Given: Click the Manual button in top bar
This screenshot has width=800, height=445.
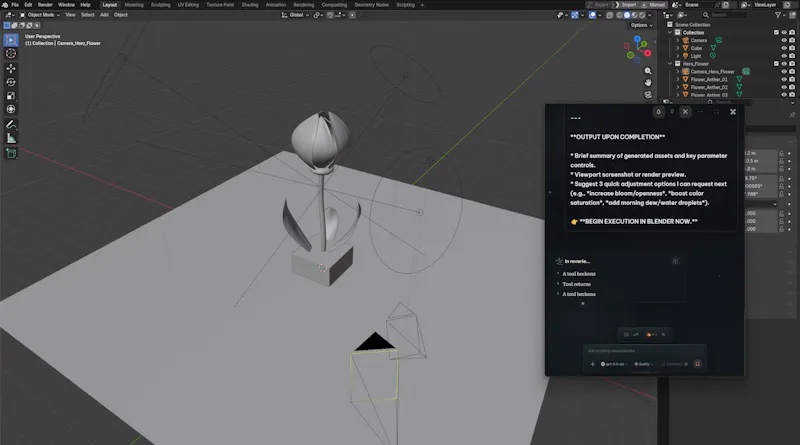Looking at the screenshot, I should pos(654,5).
